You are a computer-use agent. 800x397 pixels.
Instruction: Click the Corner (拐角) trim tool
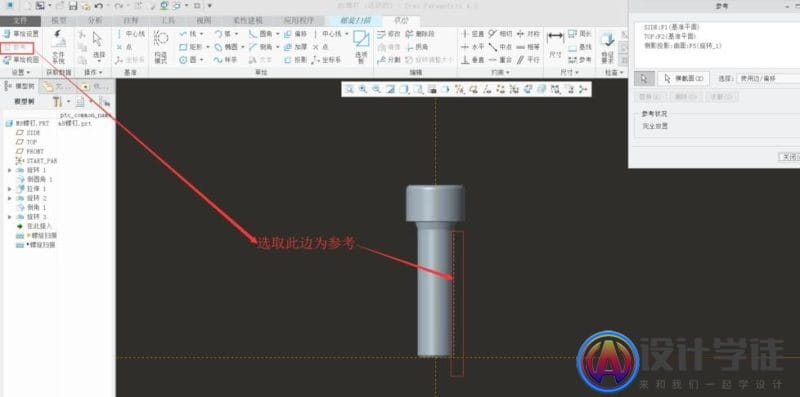(x=417, y=47)
